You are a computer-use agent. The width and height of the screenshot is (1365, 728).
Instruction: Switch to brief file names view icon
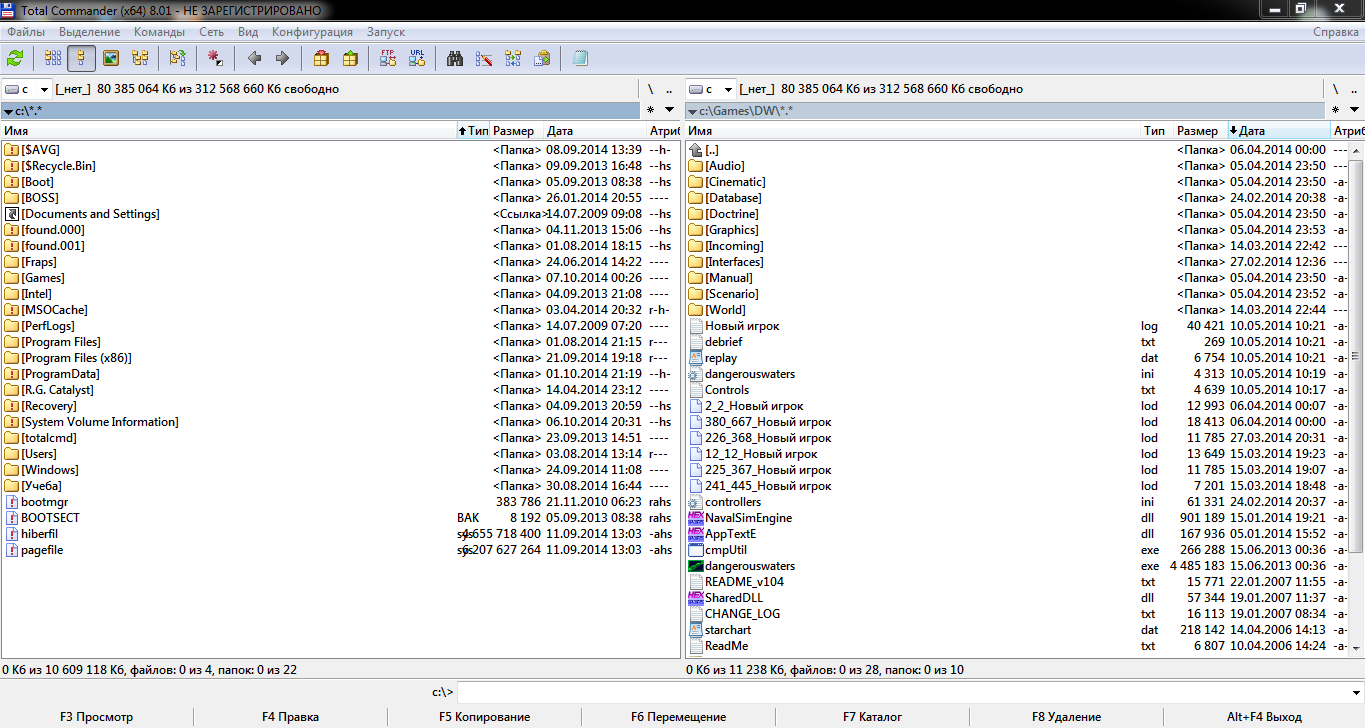53,59
